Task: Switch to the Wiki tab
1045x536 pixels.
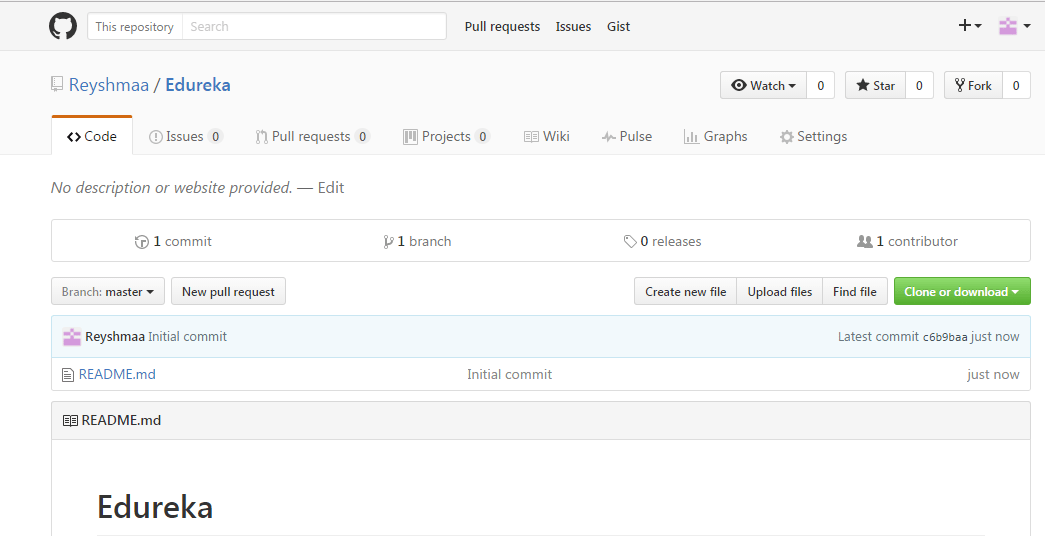Action: click(x=546, y=136)
